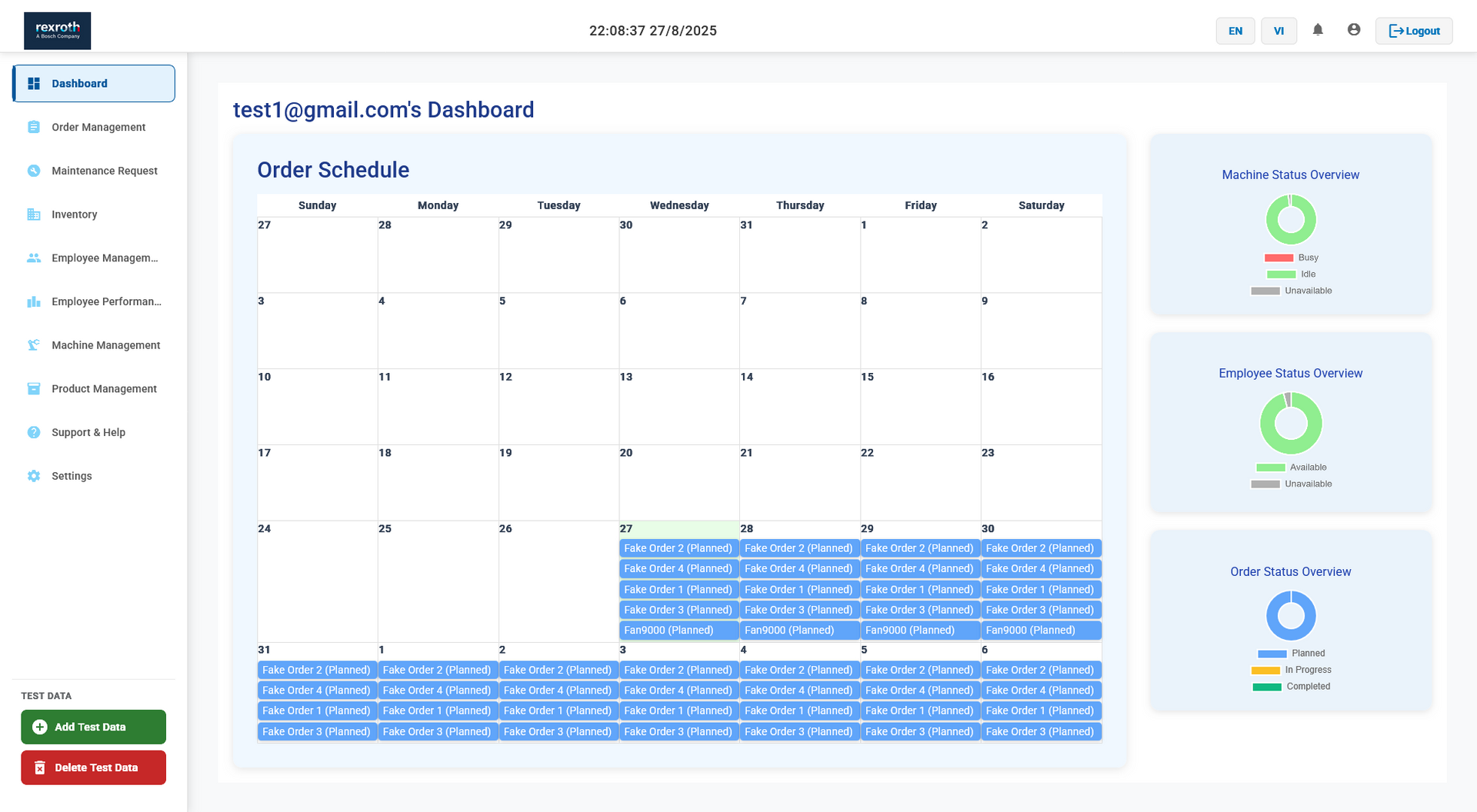Click the Maintenance Request wrench icon

coord(34,171)
